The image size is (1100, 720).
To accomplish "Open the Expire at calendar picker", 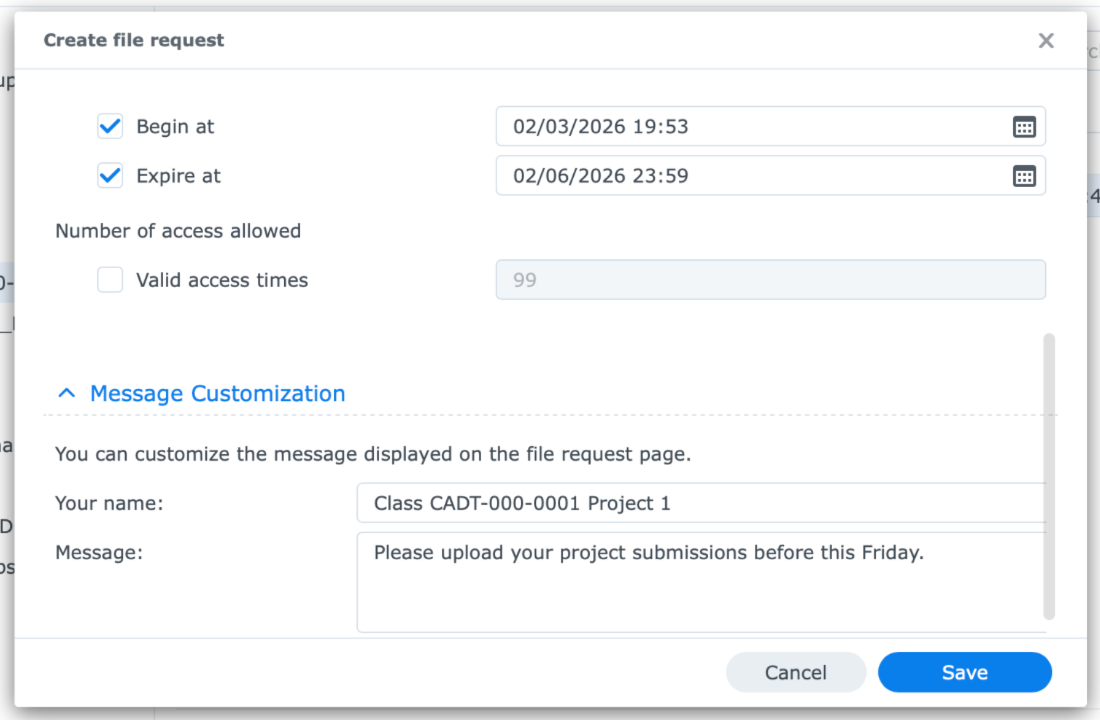I will pos(1024,176).
